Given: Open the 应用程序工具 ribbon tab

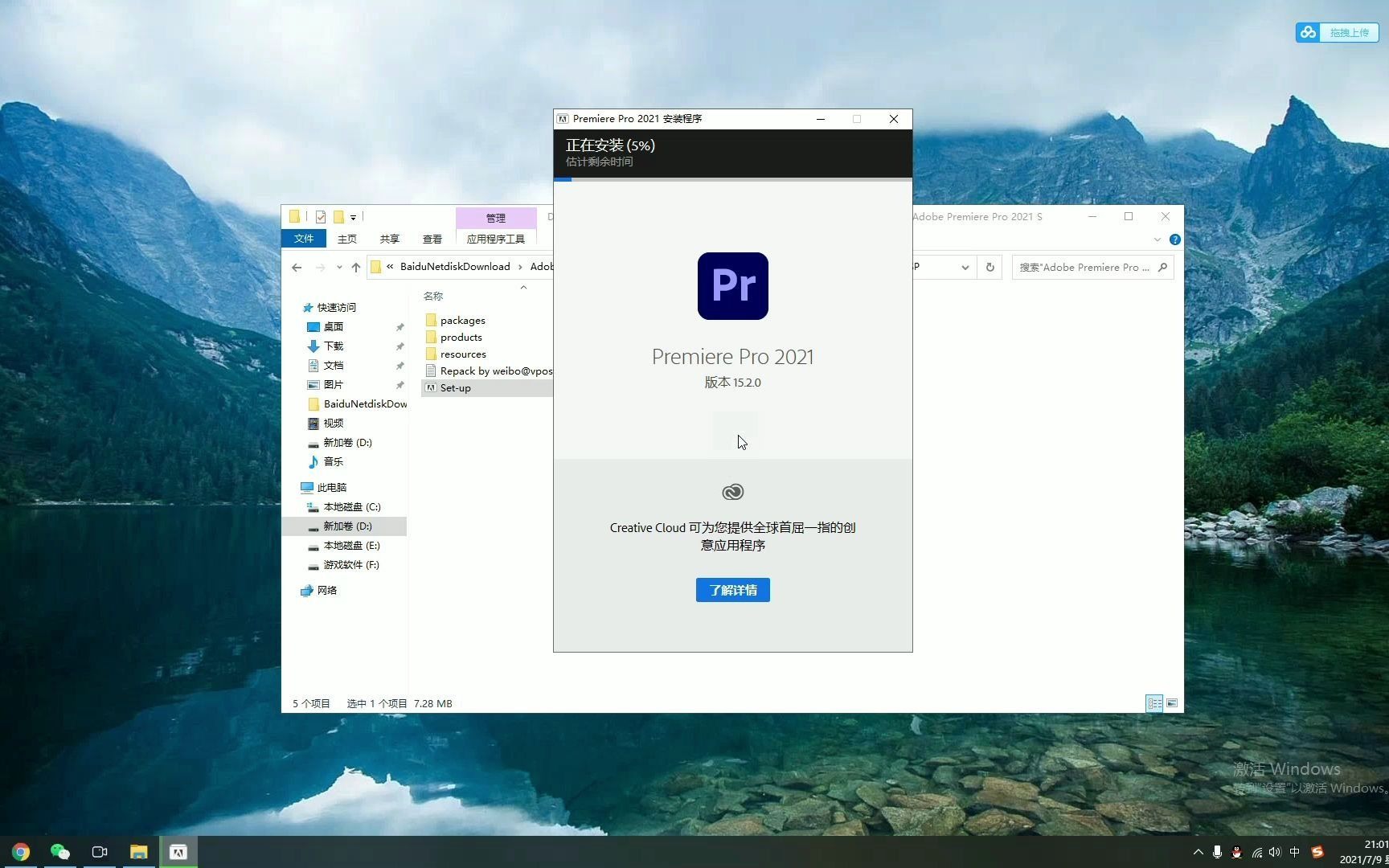Looking at the screenshot, I should [496, 239].
